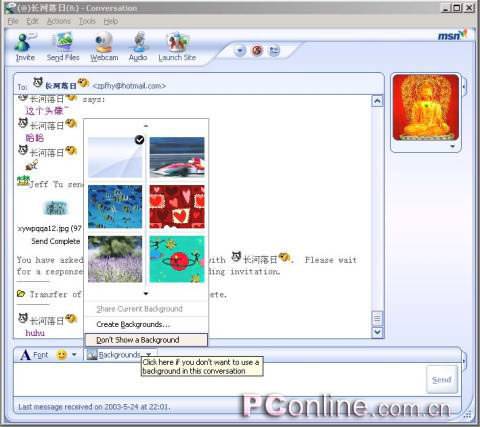Open the smiley emoticon picker
480x427 pixels.
click(x=61, y=355)
